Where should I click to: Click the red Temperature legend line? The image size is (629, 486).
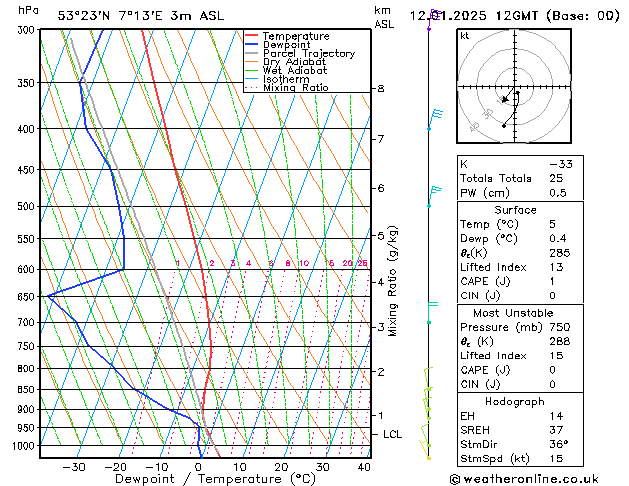coord(251,36)
